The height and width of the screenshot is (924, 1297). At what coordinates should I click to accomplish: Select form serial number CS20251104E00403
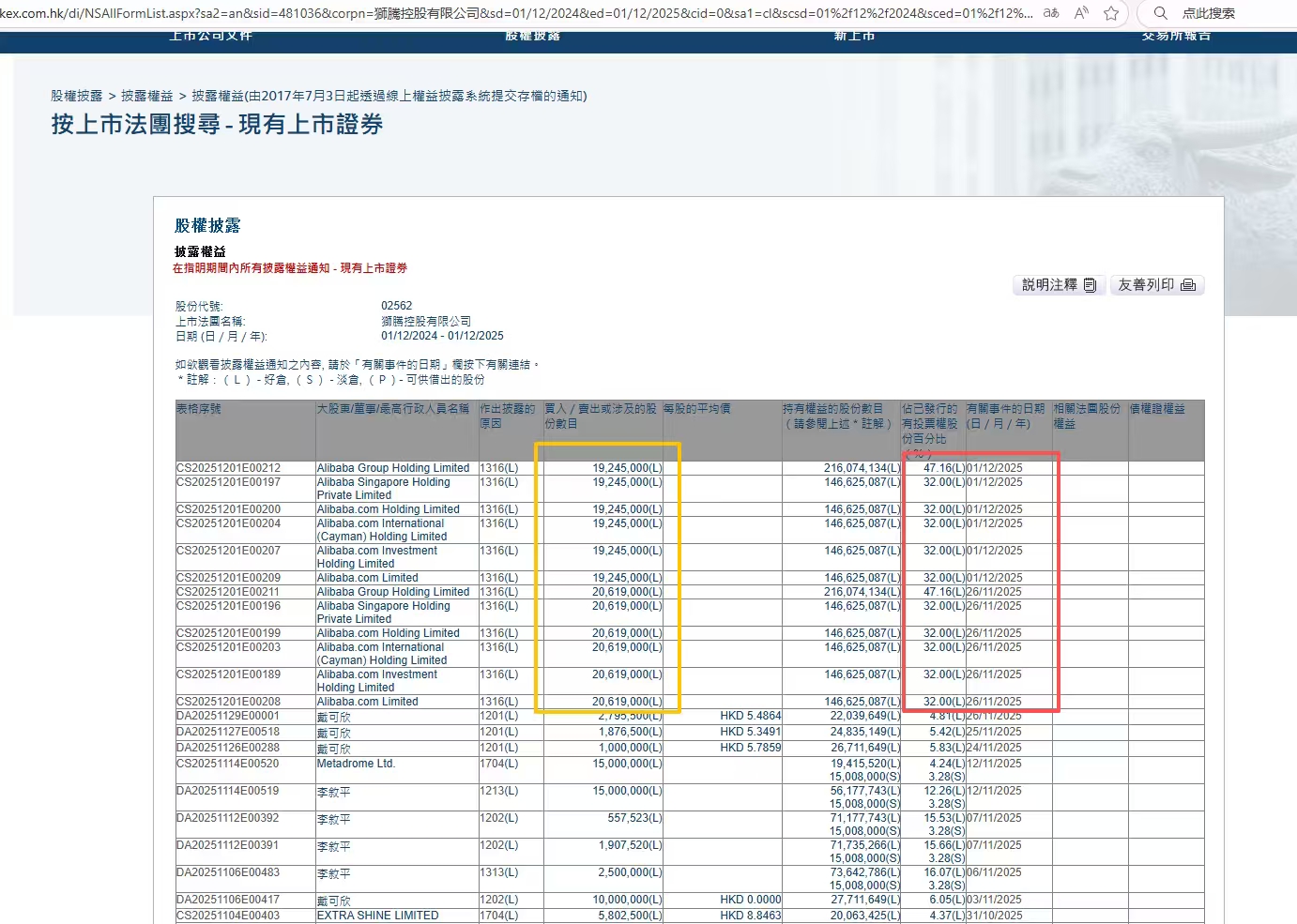228,916
